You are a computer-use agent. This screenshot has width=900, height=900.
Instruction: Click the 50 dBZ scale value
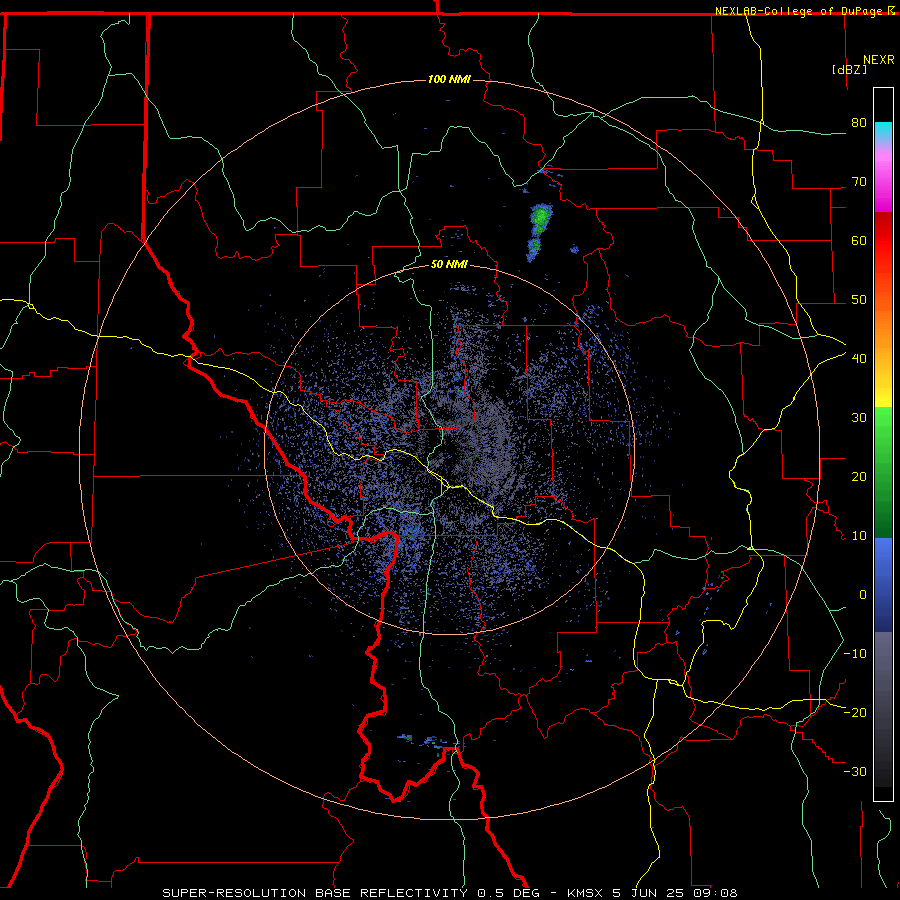point(859,300)
